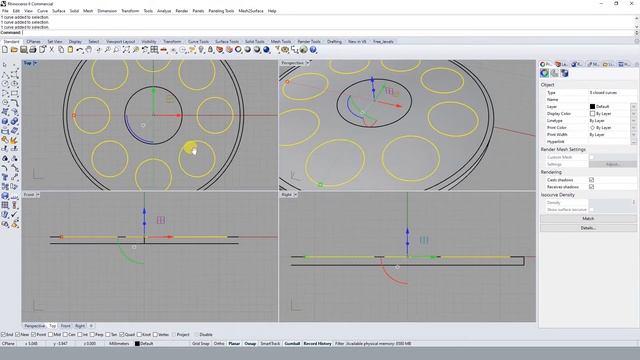Viewport: 640px width, 360px height.
Task: Click the Circle tool in left sidebar
Action: [5, 84]
